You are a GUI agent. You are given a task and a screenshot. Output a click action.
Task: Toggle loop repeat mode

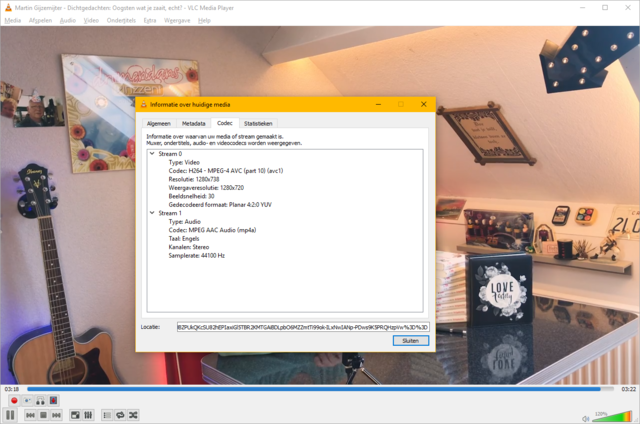120,415
